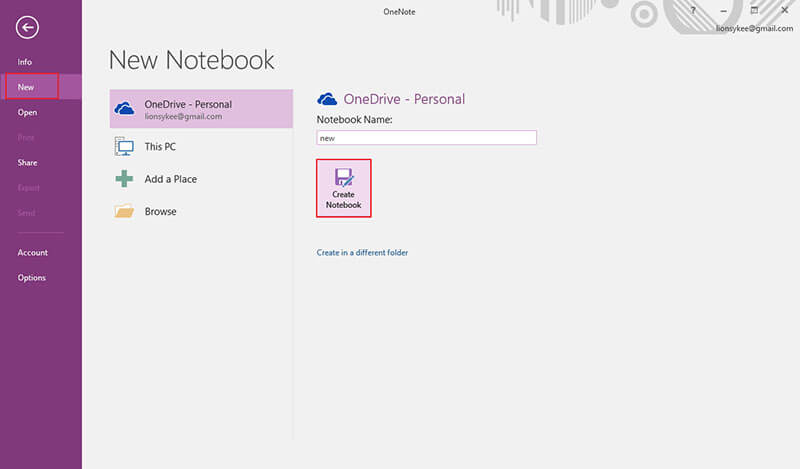Open the Share page in the sidebar

[x=27, y=162]
